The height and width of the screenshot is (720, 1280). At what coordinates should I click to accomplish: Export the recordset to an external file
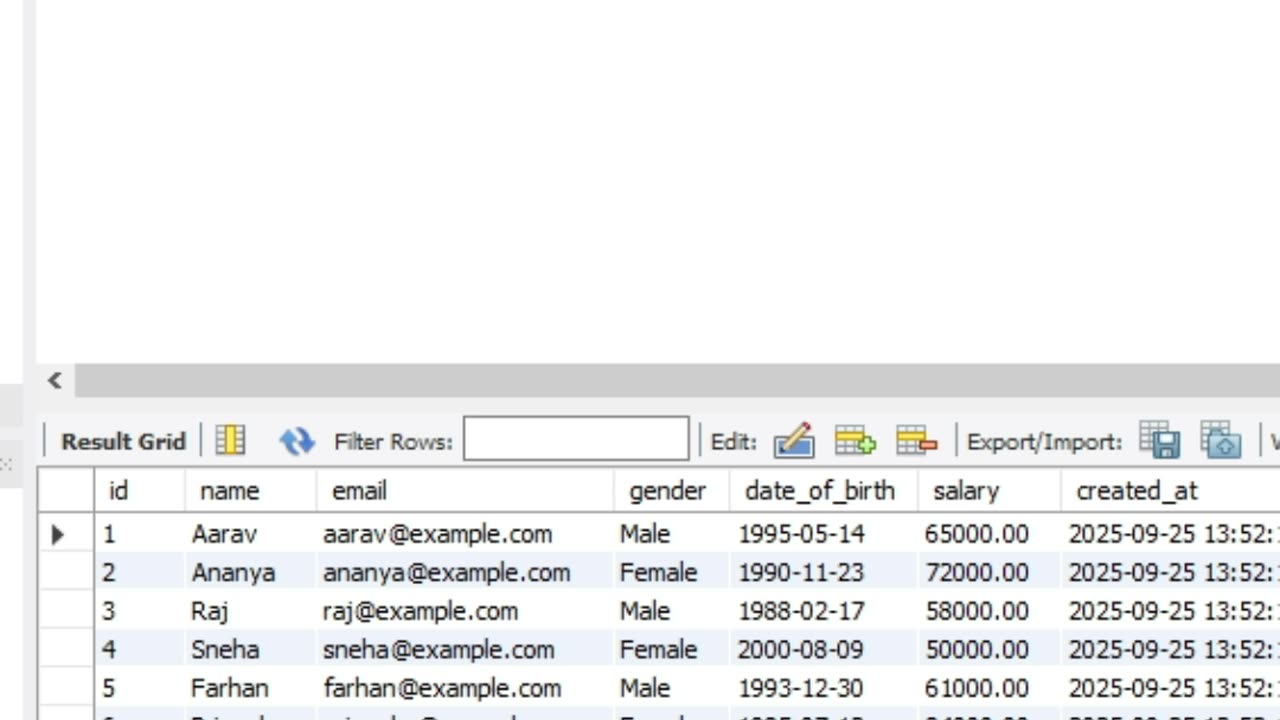[x=1160, y=441]
